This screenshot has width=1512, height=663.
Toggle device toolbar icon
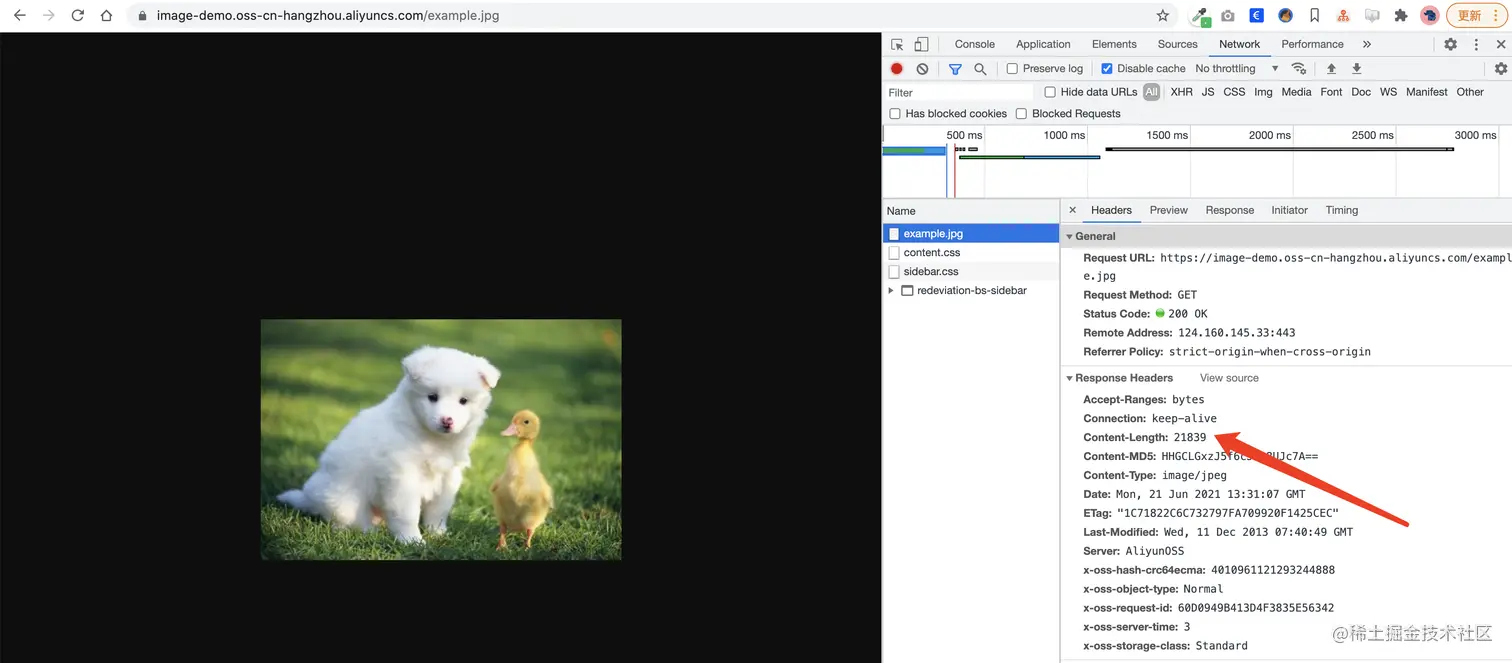tap(921, 44)
